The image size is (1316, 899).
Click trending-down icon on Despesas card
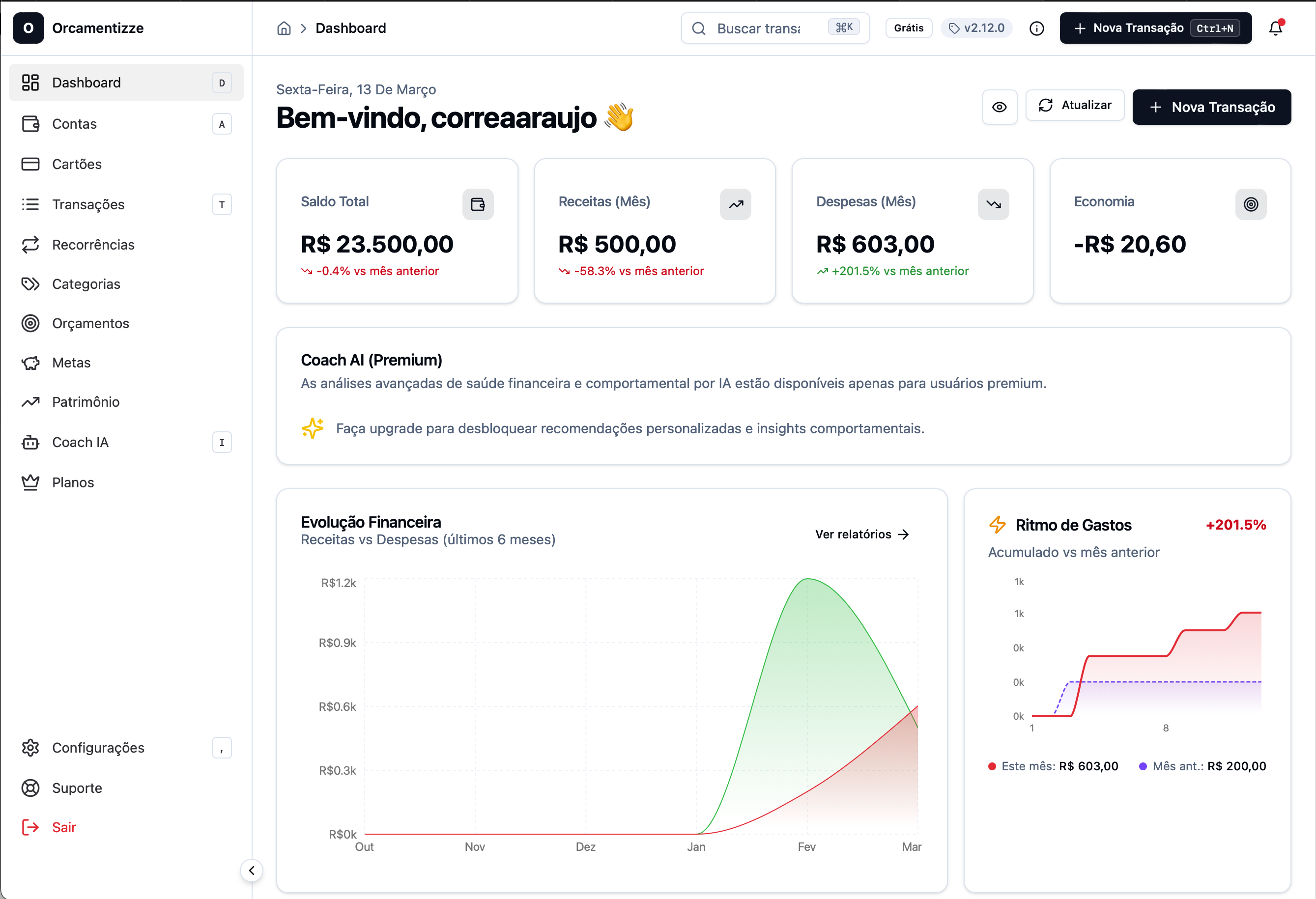point(993,204)
